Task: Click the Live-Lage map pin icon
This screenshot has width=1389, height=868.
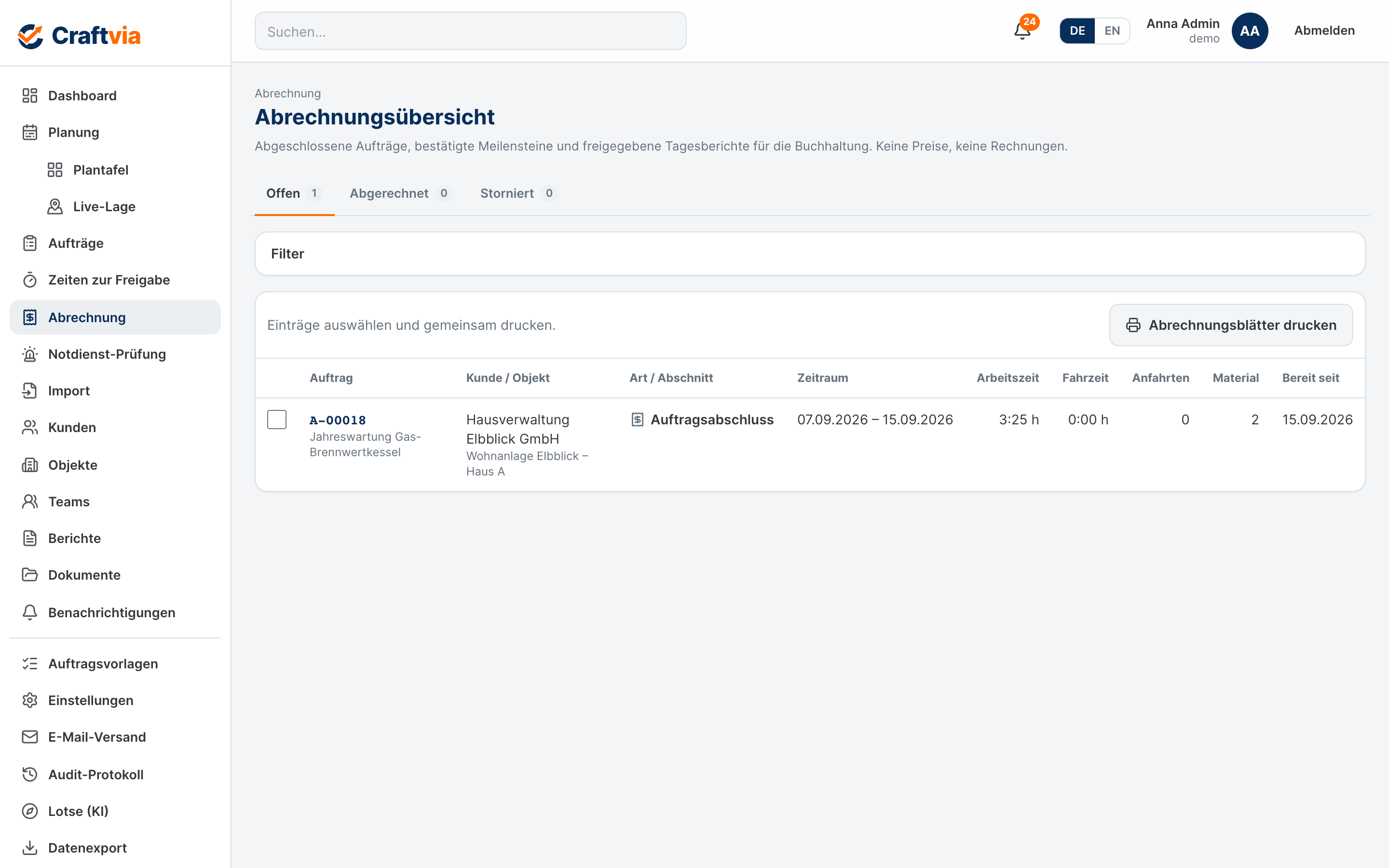Action: click(x=55, y=207)
